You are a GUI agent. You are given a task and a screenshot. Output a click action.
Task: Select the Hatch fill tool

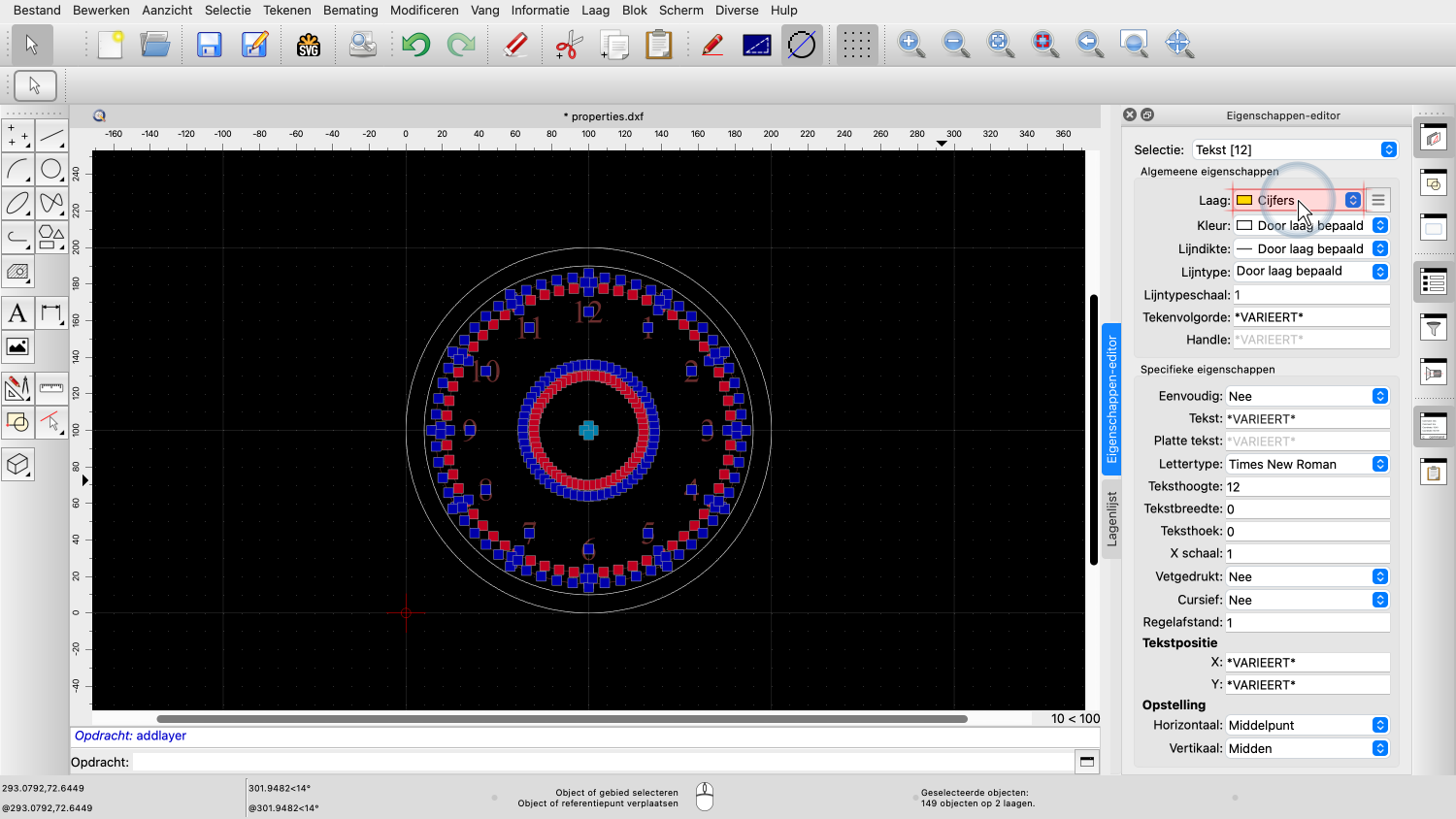point(17,273)
